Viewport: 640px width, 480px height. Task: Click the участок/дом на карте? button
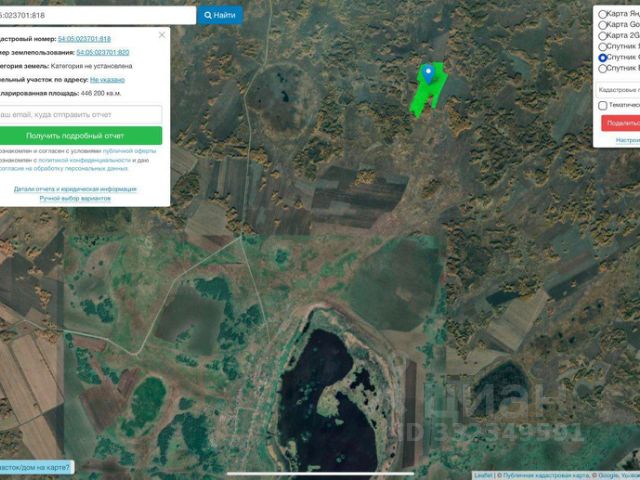37,467
